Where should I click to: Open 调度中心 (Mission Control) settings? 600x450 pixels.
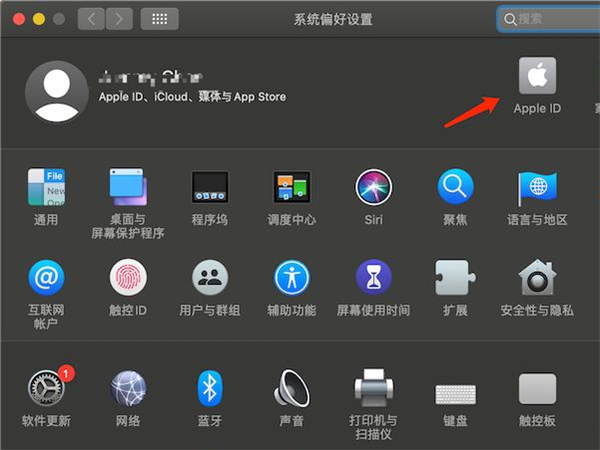pyautogui.click(x=292, y=187)
